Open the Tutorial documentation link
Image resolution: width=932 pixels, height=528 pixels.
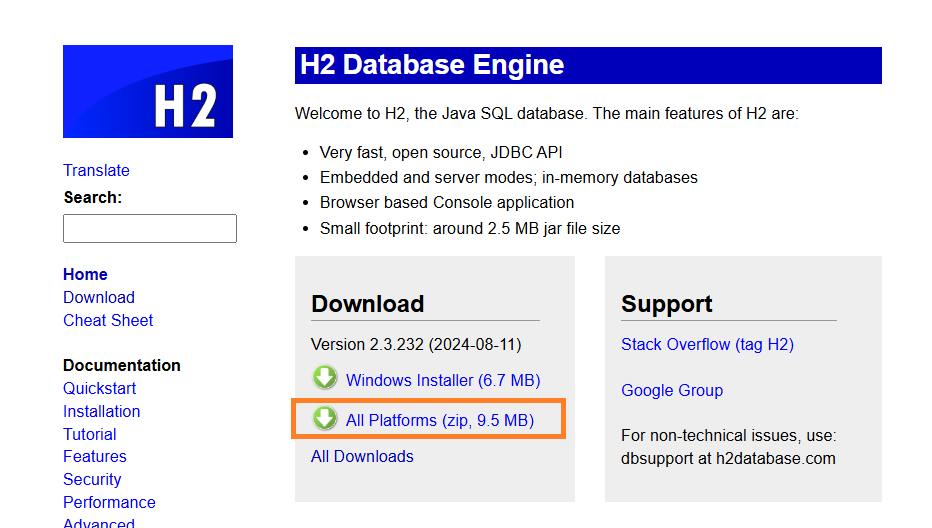coord(90,434)
